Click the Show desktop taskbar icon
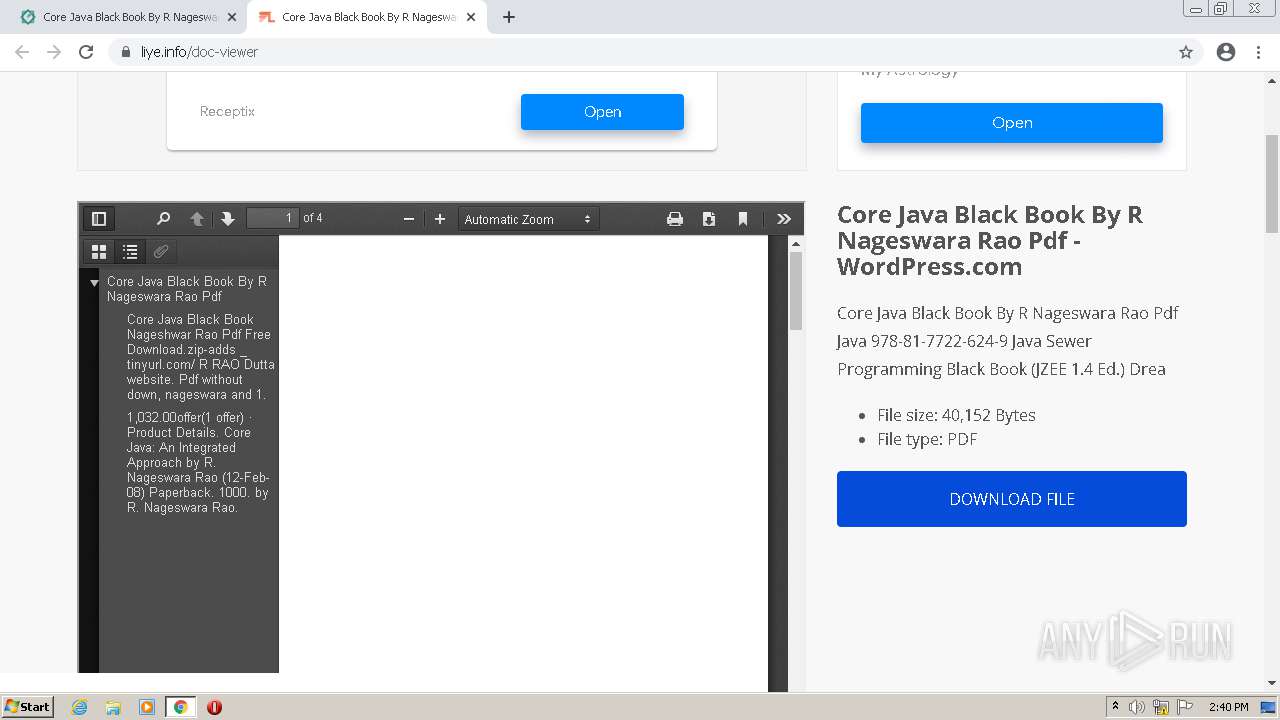1280x720 pixels. pos(1268,707)
